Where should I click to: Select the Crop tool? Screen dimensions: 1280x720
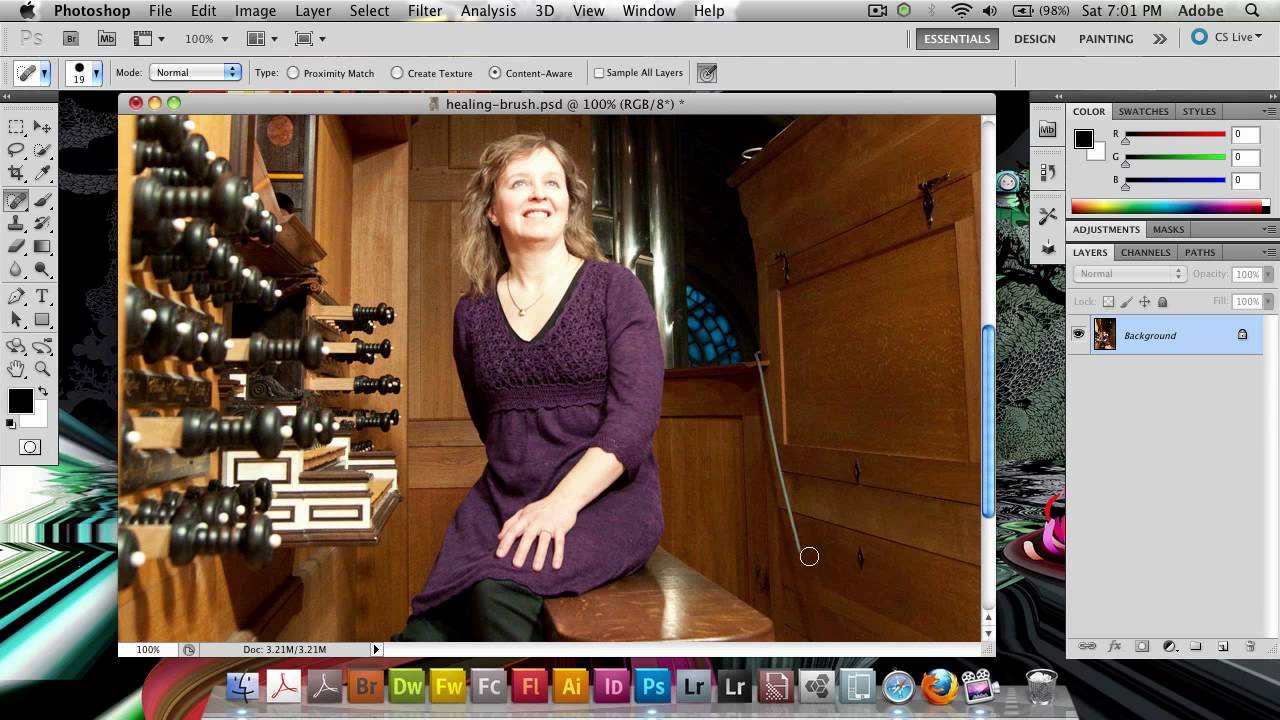click(x=16, y=174)
